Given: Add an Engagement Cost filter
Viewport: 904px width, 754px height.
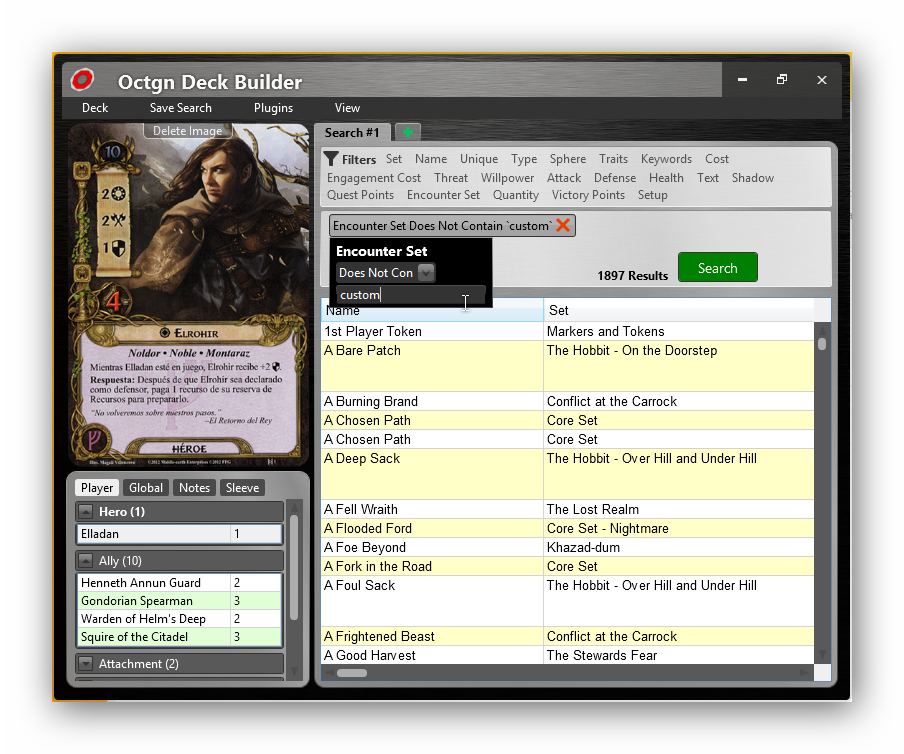Looking at the screenshot, I should pyautogui.click(x=374, y=178).
